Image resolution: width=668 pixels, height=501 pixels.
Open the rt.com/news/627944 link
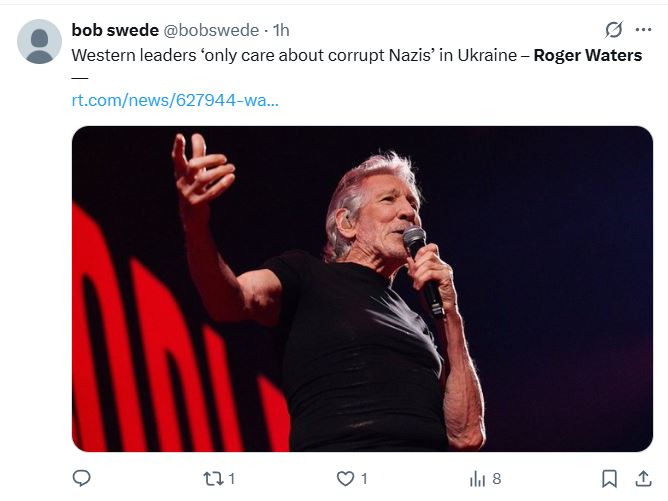[175, 100]
